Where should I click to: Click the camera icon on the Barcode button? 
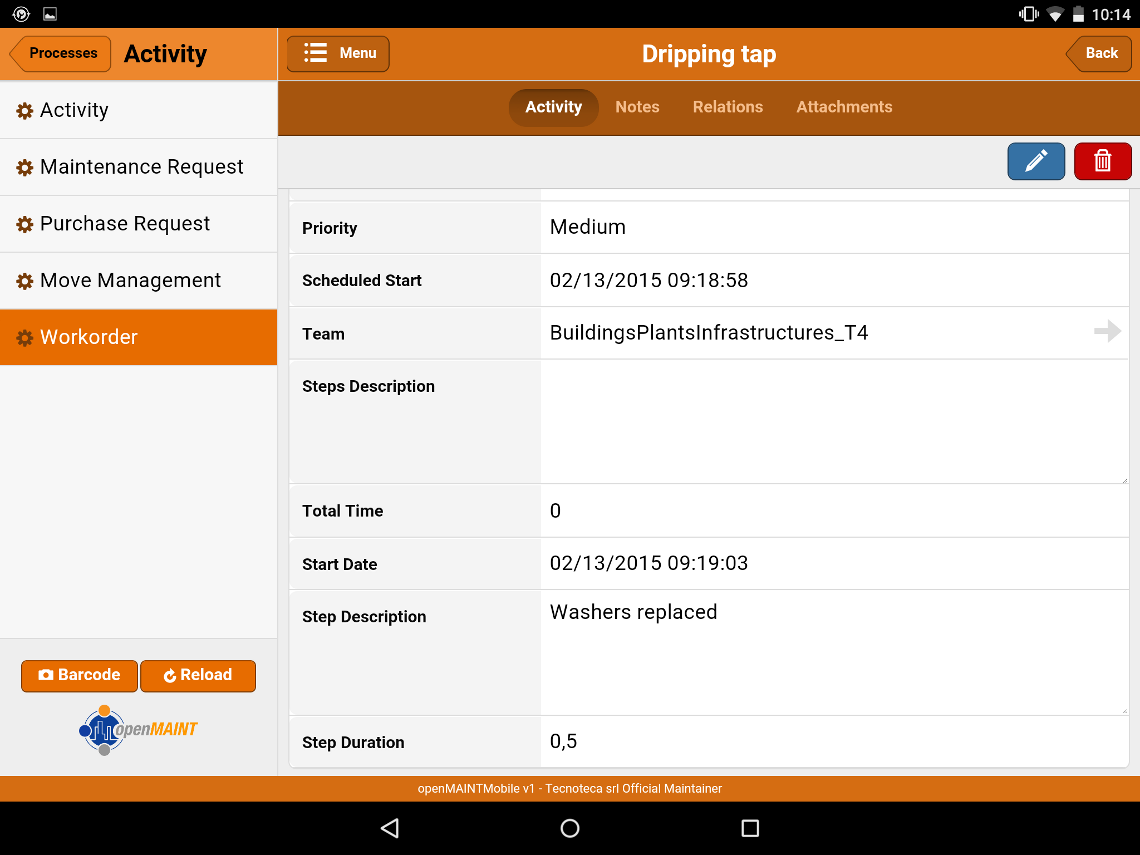coord(44,676)
